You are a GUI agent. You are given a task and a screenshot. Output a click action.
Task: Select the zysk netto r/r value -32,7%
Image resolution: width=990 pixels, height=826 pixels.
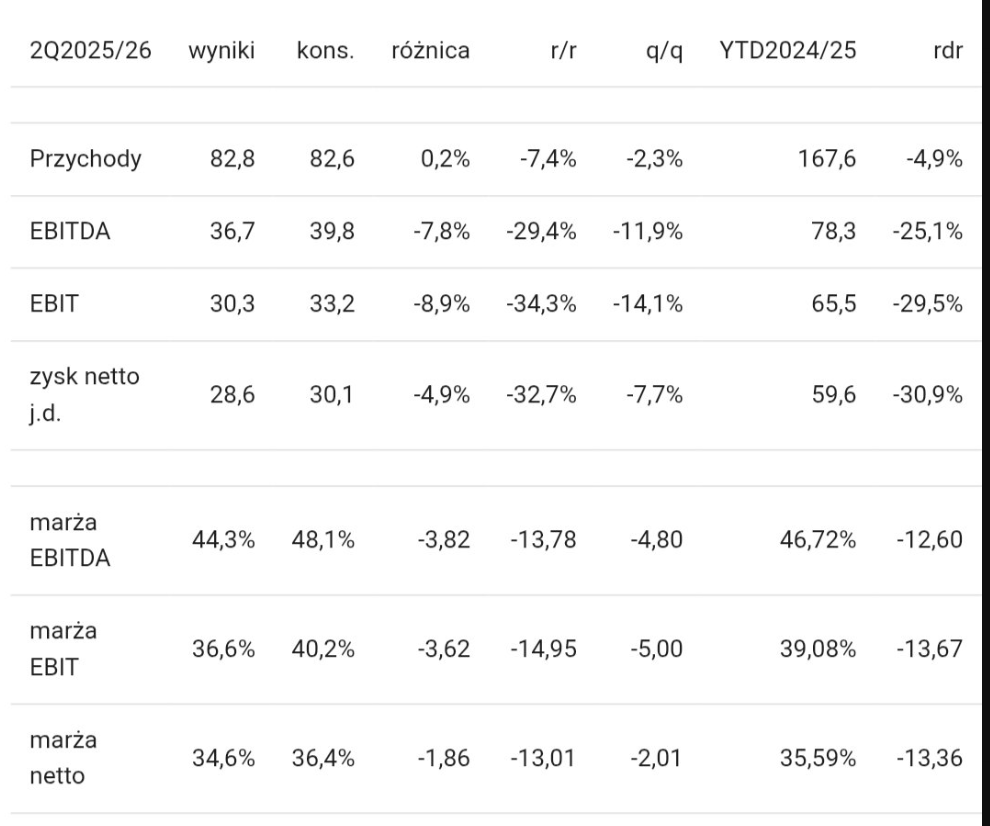(x=546, y=395)
